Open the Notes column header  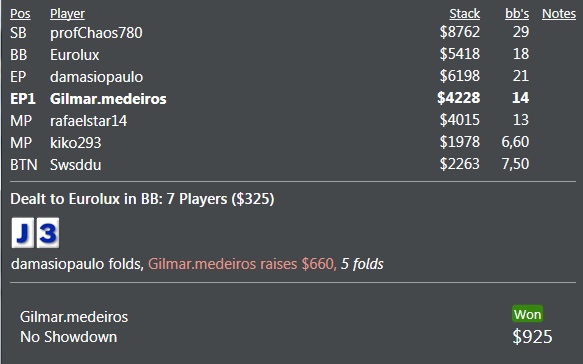point(559,14)
